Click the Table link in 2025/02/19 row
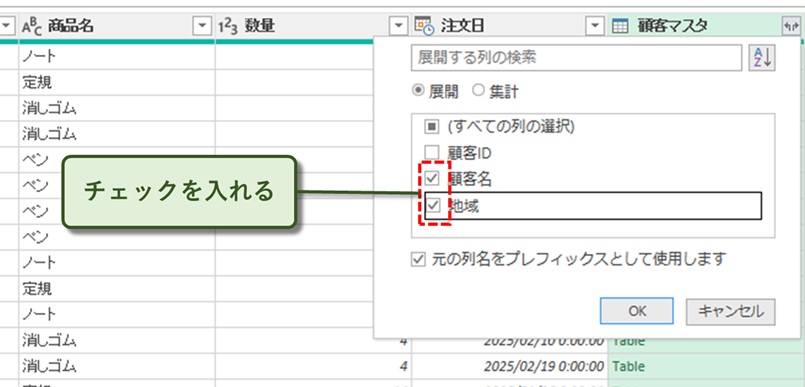 [x=628, y=366]
